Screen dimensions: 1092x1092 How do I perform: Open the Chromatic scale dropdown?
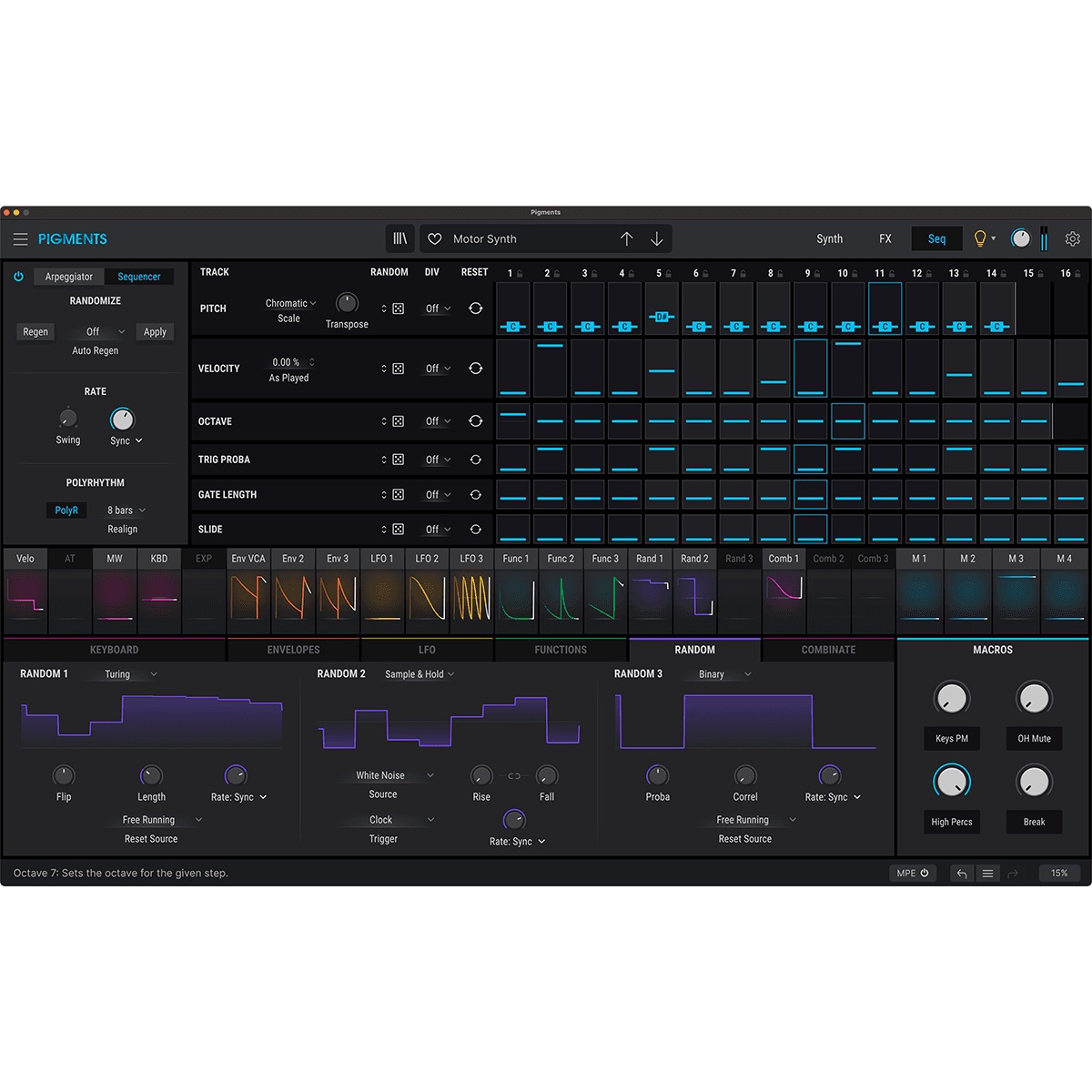[x=290, y=304]
